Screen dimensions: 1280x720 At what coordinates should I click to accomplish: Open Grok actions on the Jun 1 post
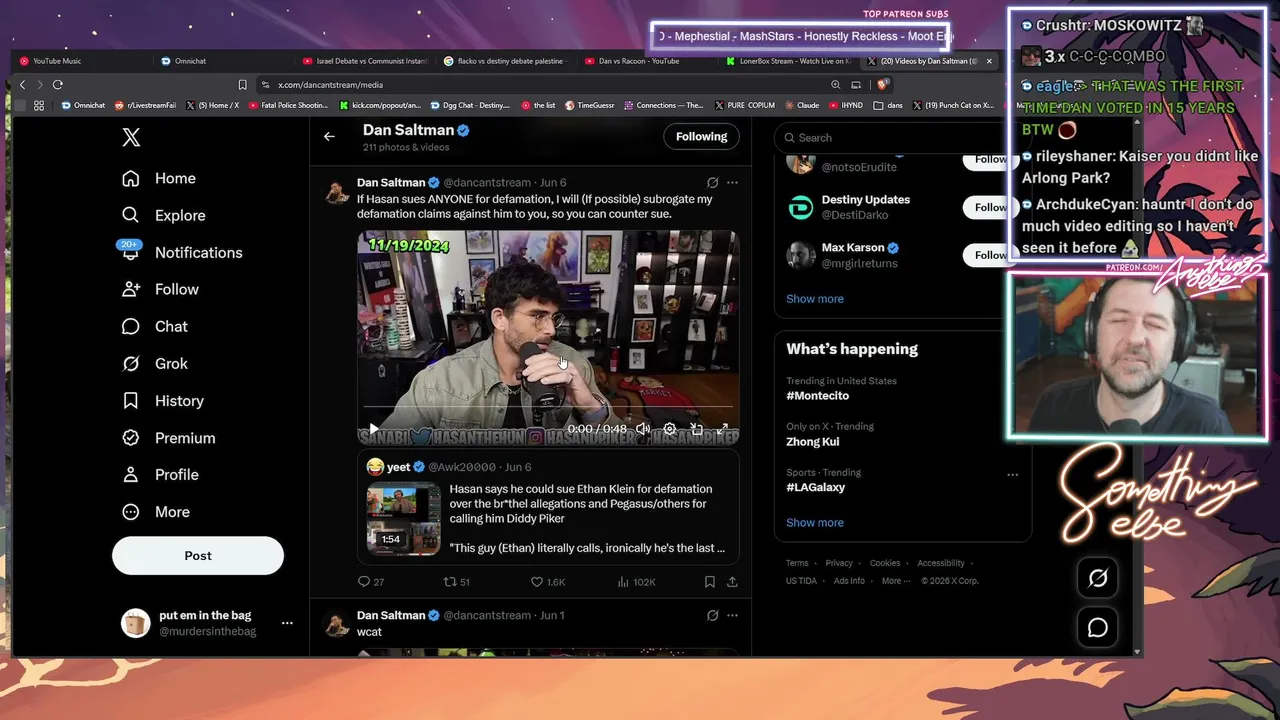click(x=712, y=615)
